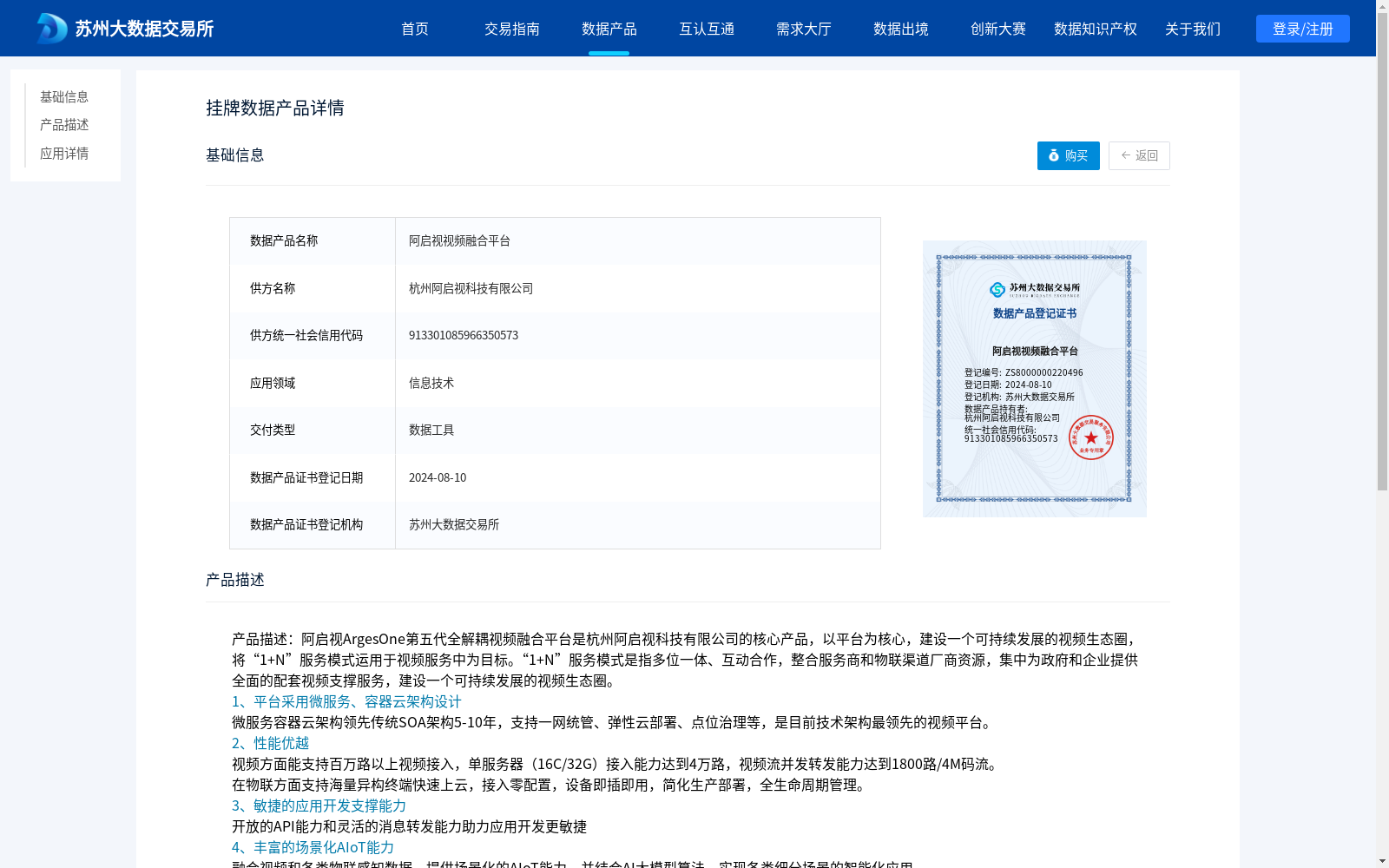Select the 数据产品 nav tab
Screen dimensions: 1389x868
click(609, 29)
